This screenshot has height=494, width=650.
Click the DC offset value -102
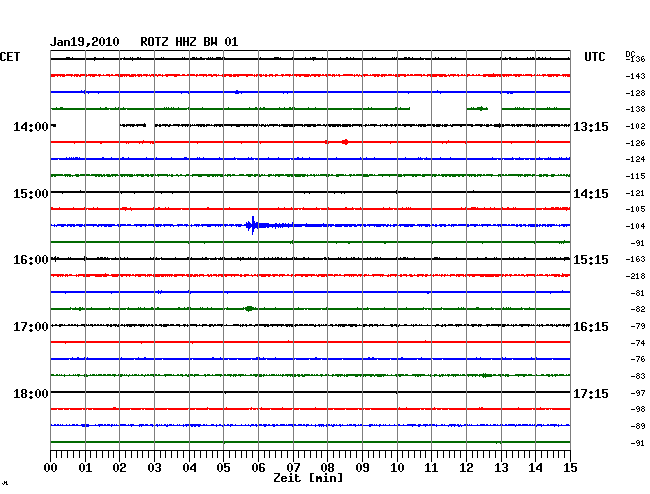tap(635, 126)
